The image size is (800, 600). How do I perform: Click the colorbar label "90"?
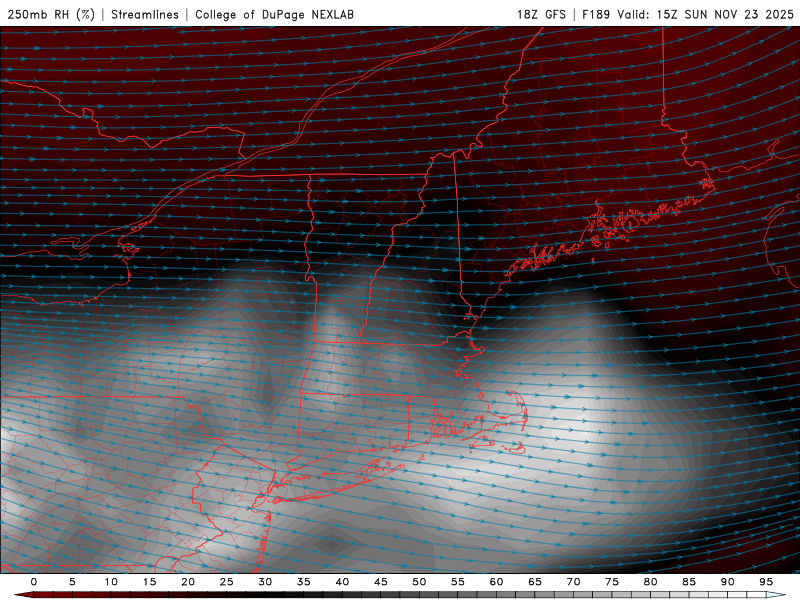727,582
